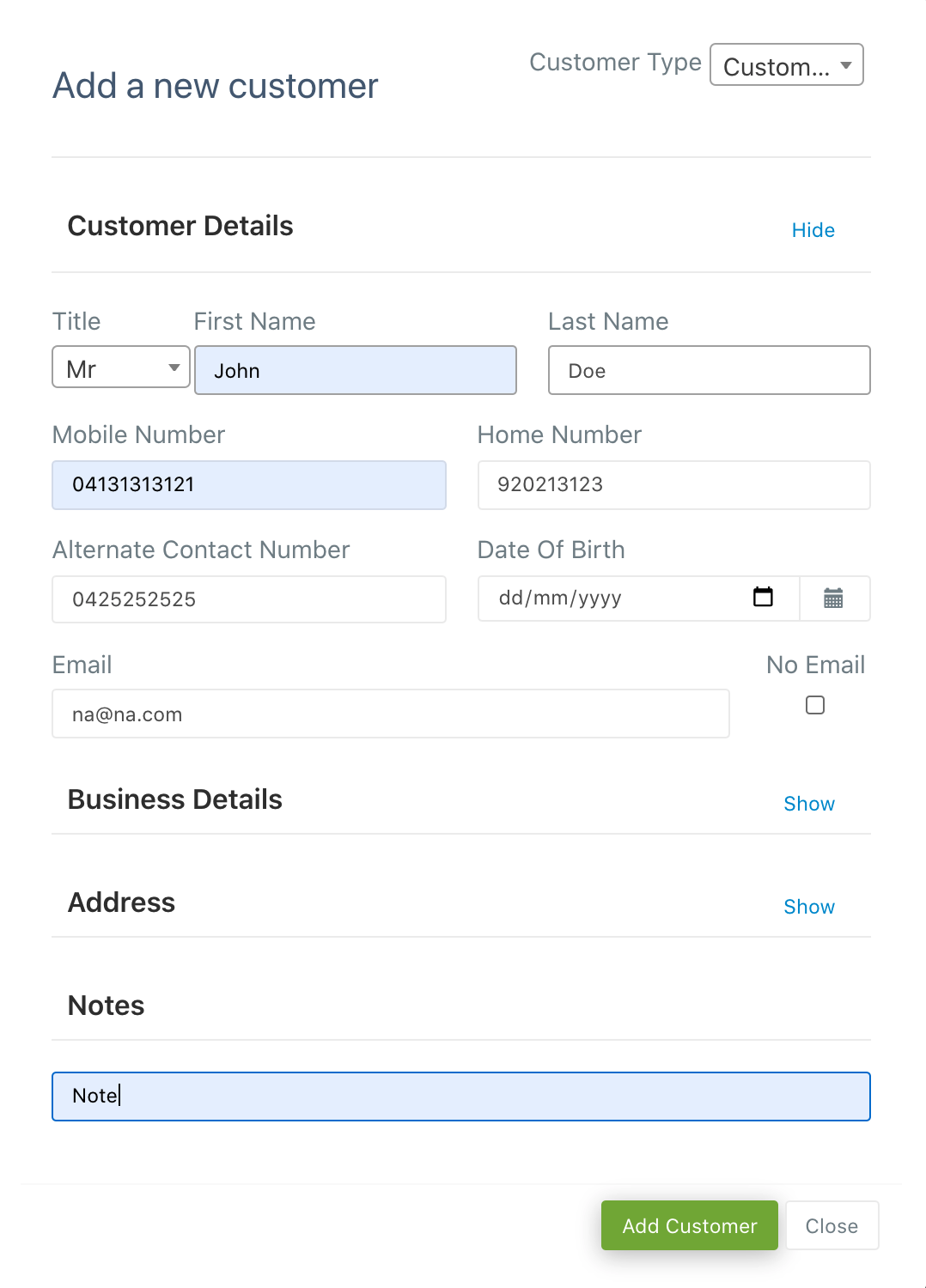926x1288 pixels.
Task: Hide the Customer Details section
Action: coord(813,230)
